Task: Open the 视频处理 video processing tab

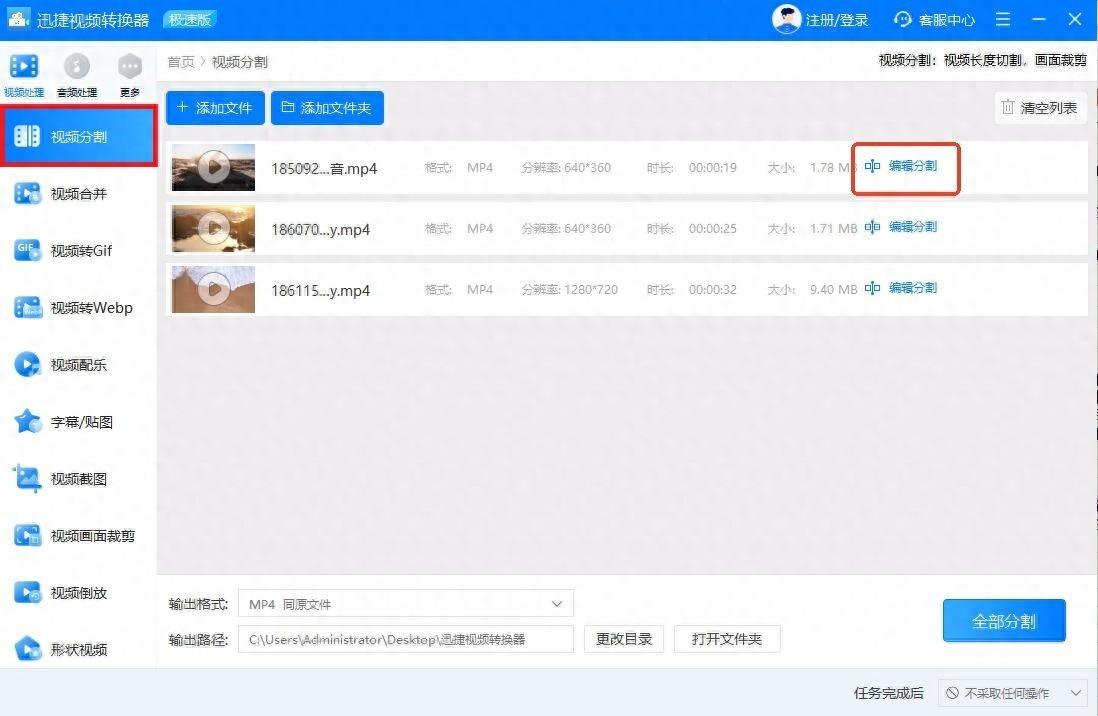Action: pos(24,74)
